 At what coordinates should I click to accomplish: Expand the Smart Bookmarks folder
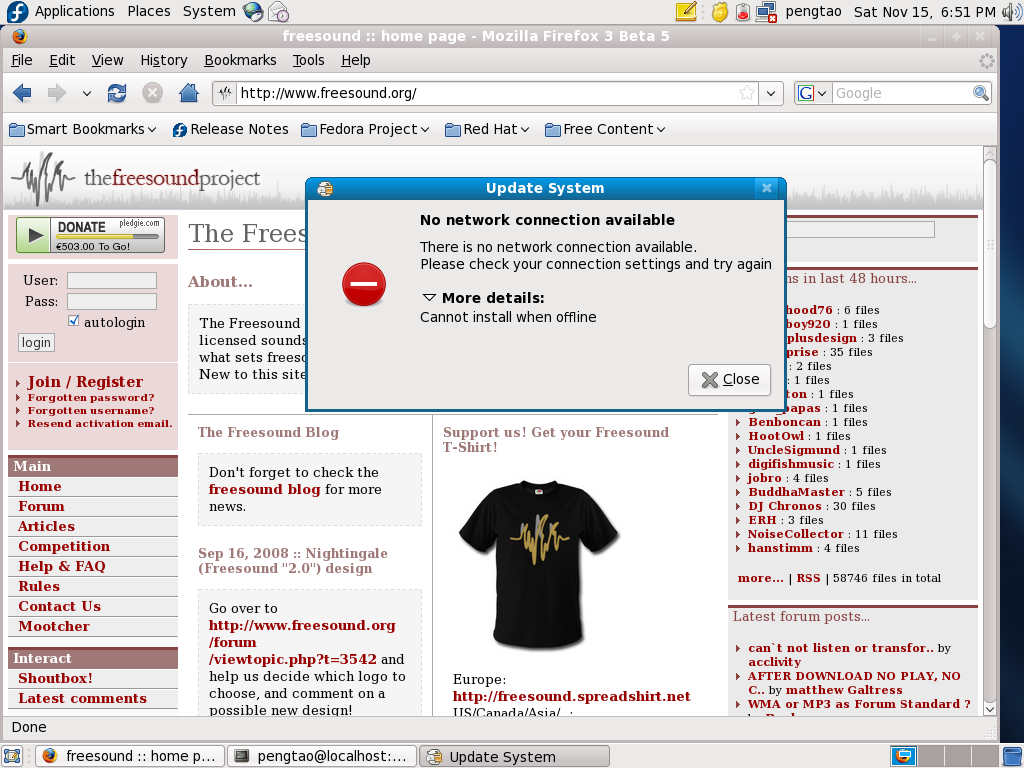tap(83, 129)
